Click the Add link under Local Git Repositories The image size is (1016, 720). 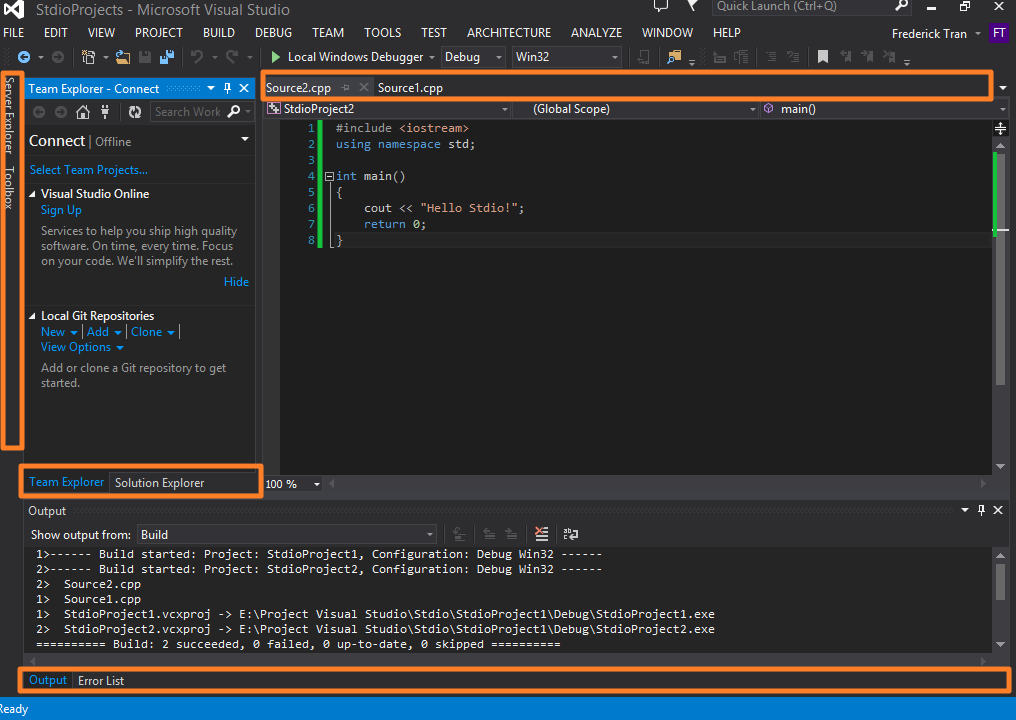(98, 332)
